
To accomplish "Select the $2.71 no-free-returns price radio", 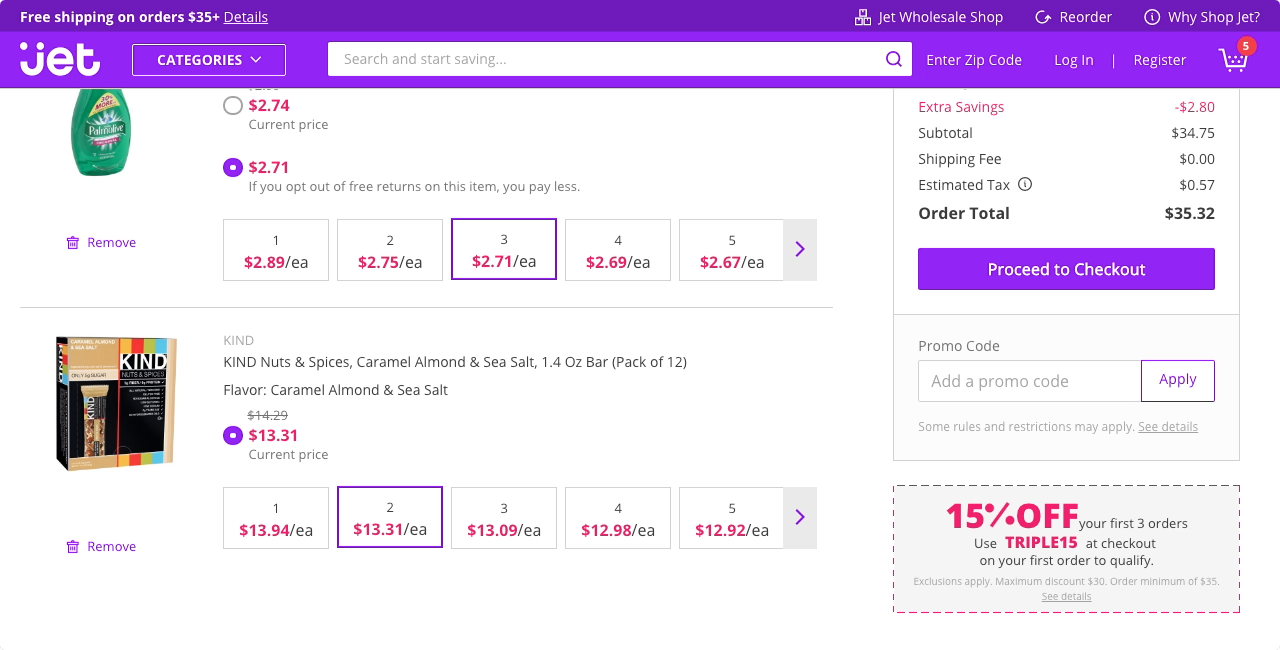I will (233, 167).
